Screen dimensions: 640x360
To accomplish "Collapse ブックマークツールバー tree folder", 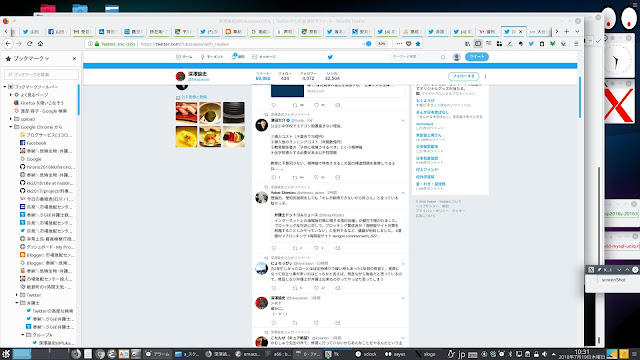I will (5, 87).
